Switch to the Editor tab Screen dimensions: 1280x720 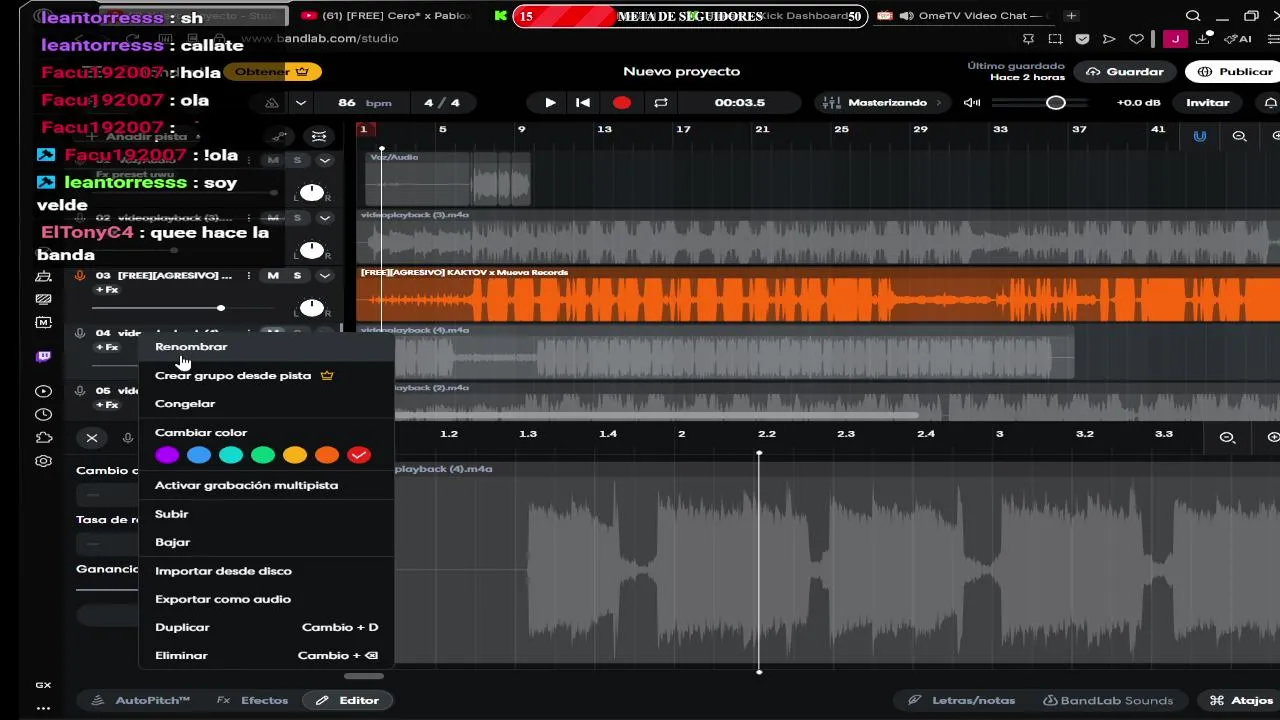(347, 701)
